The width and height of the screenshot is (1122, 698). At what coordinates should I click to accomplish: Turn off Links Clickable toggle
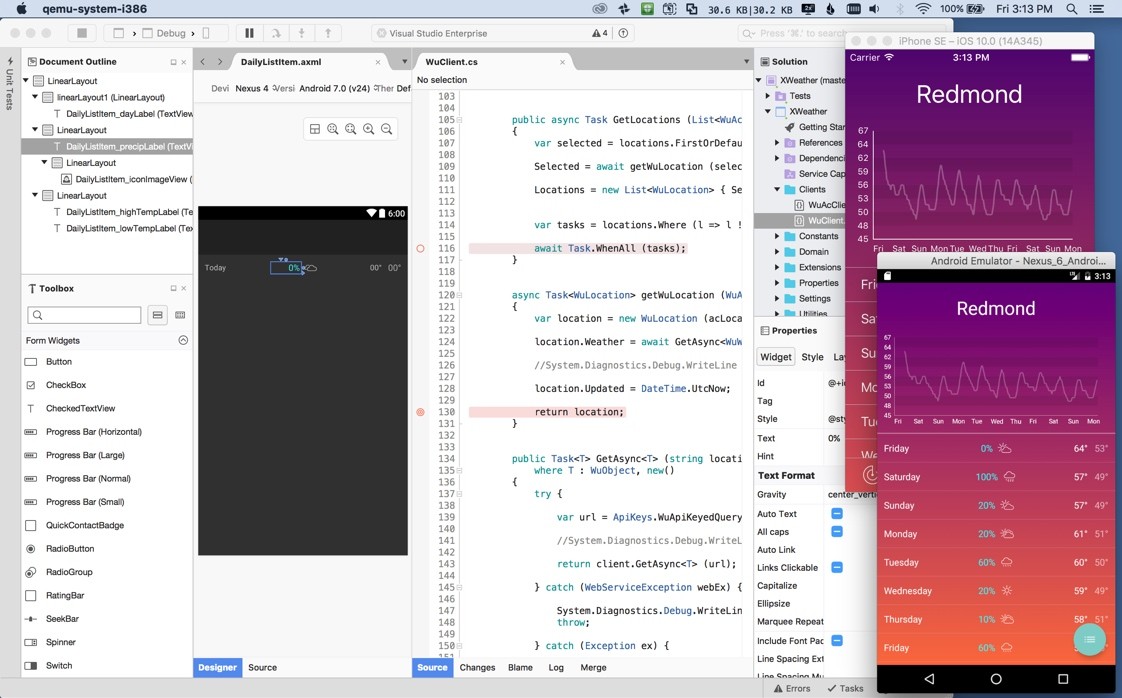[837, 567]
